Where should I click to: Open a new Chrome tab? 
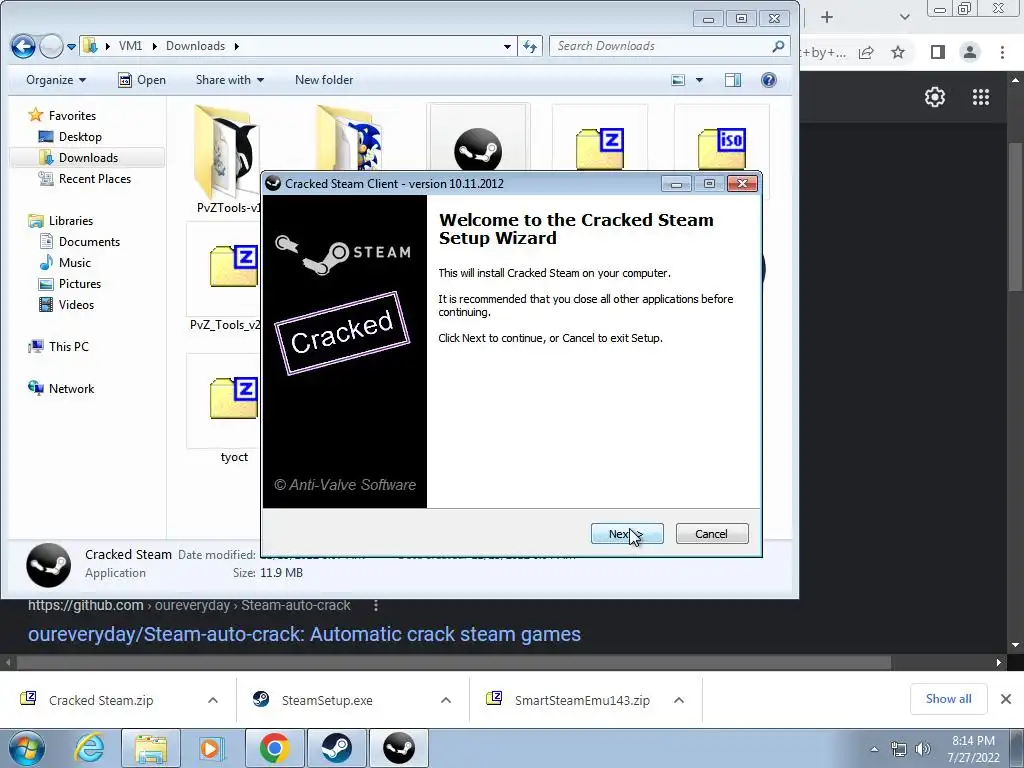[x=827, y=18]
